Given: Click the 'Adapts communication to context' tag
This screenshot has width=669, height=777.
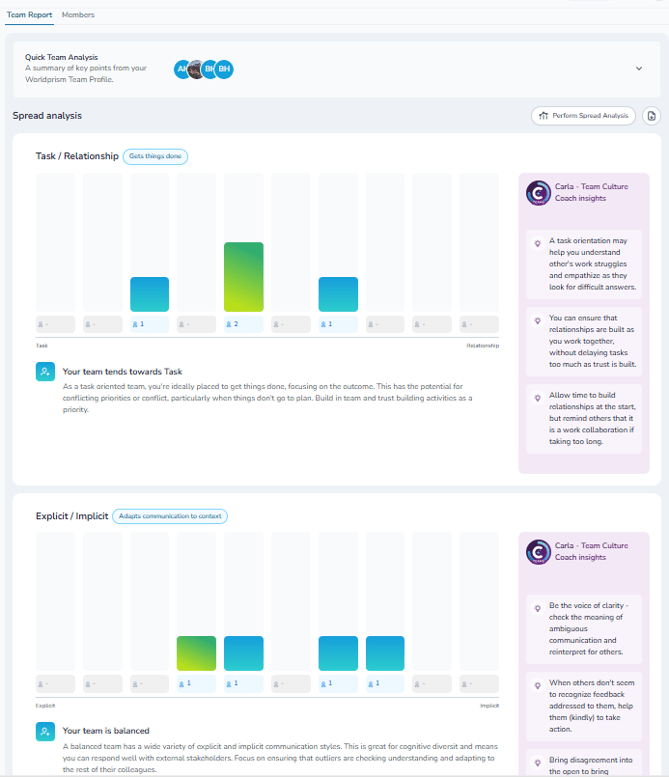Looking at the screenshot, I should click(169, 516).
